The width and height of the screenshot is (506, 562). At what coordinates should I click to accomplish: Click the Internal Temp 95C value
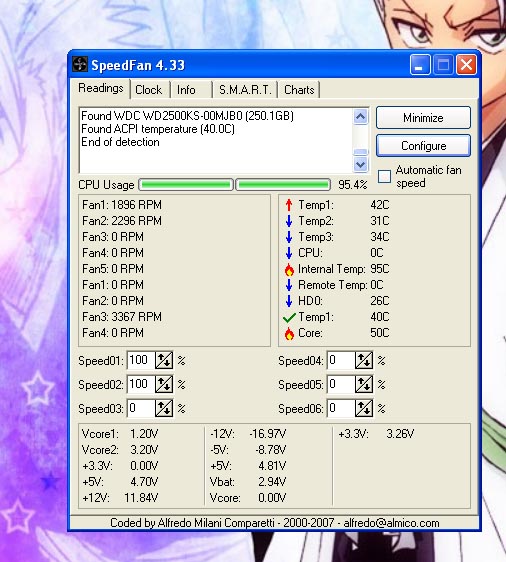pos(380,269)
